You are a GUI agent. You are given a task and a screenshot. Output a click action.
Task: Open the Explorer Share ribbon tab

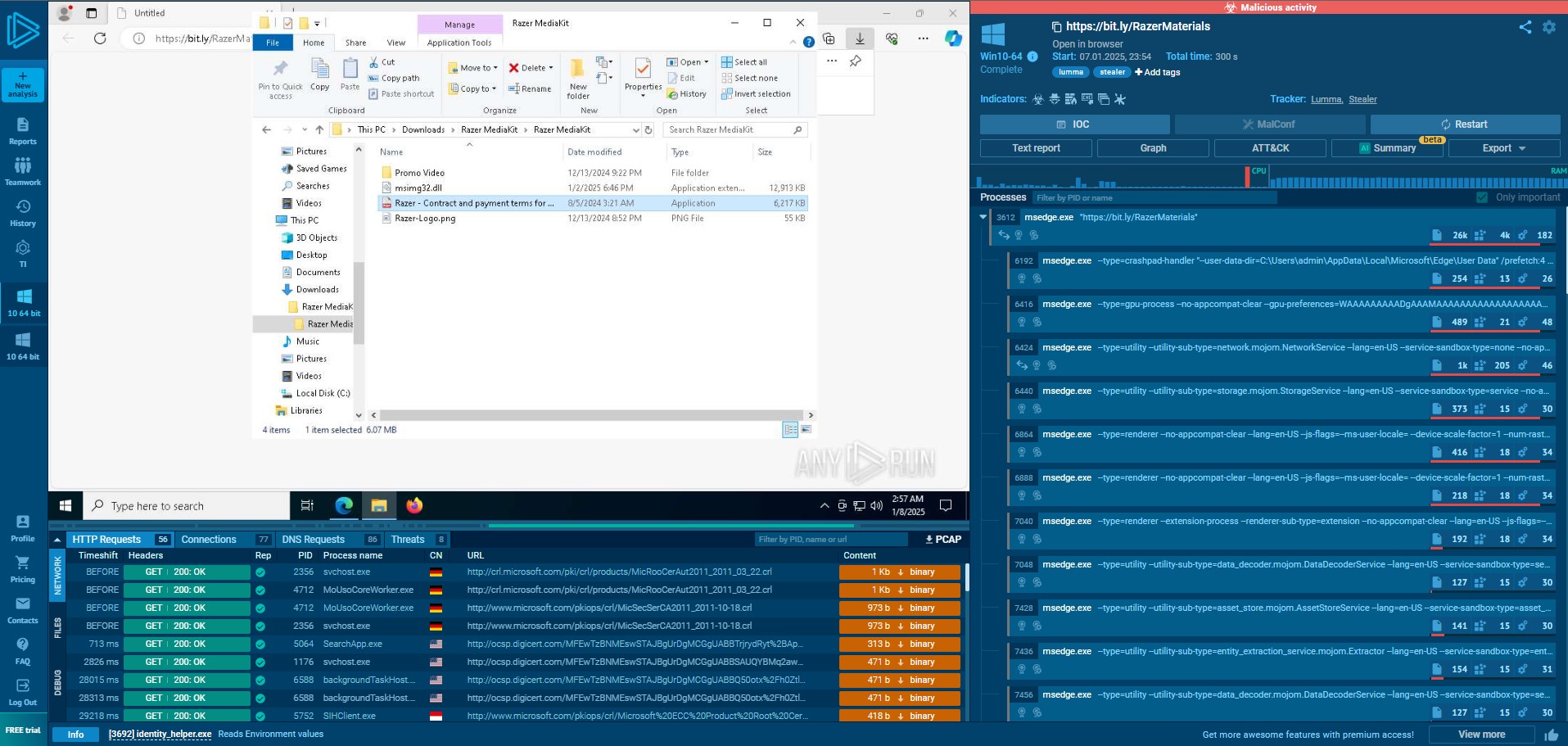pyautogui.click(x=355, y=43)
